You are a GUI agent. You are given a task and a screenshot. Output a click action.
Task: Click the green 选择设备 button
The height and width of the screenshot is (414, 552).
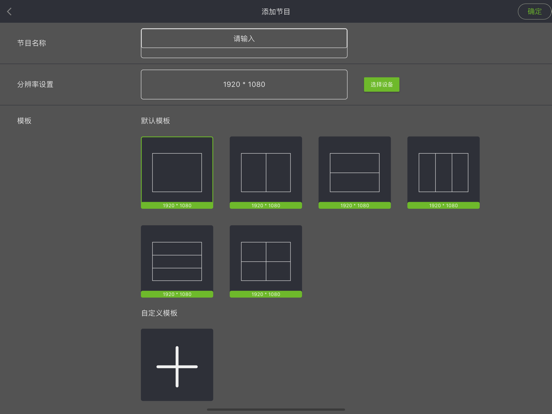pos(382,84)
